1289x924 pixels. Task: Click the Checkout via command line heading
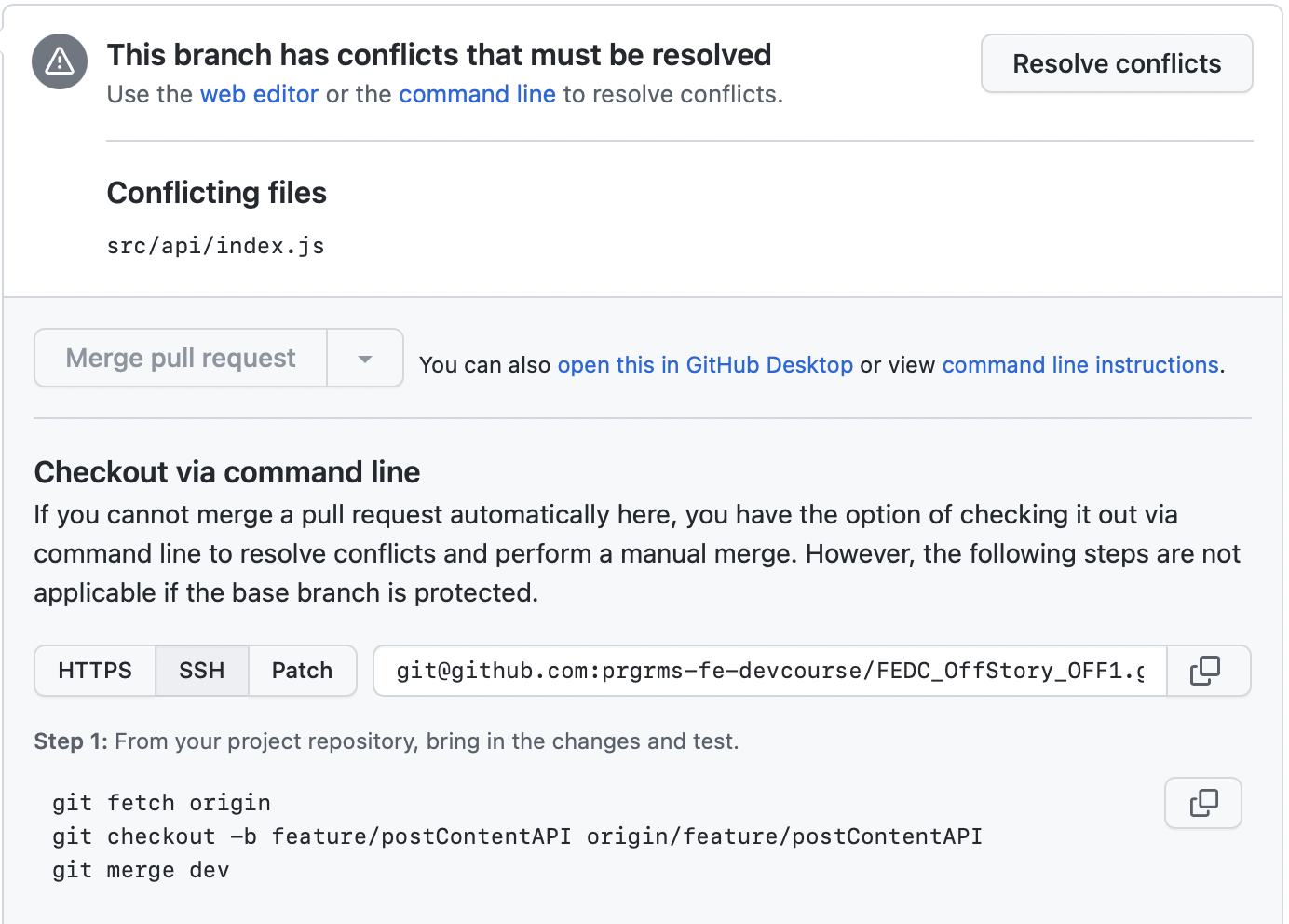(227, 472)
